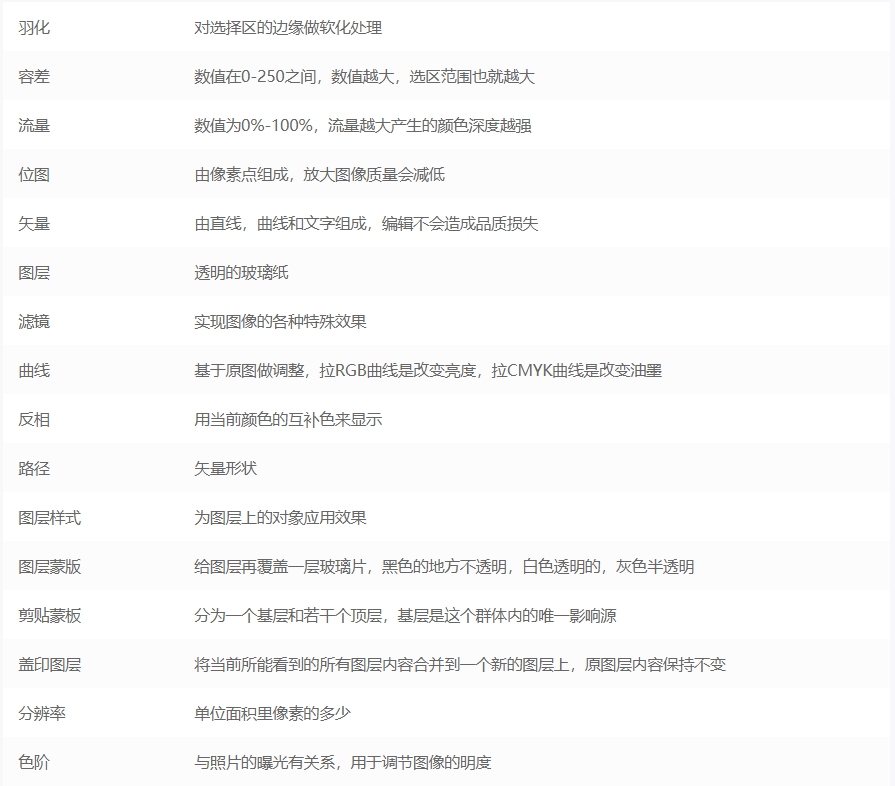Viewport: 895px width, 786px height.
Task: Select the 盖印图层 row label
Action: tap(43, 665)
